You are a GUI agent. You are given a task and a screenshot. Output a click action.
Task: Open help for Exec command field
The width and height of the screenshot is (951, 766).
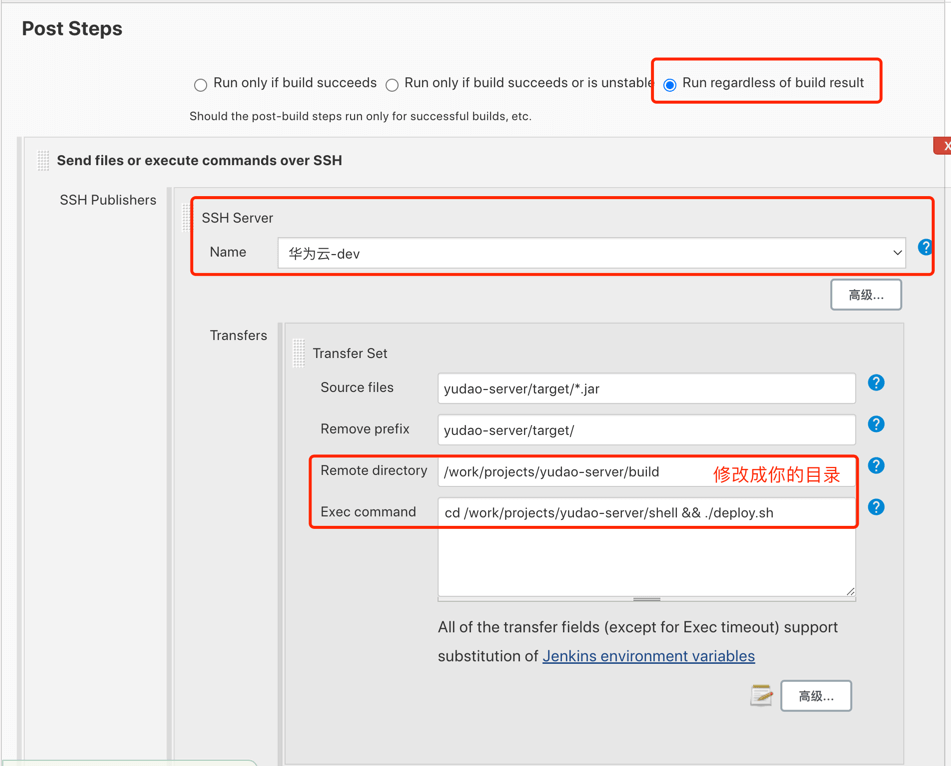tap(876, 507)
